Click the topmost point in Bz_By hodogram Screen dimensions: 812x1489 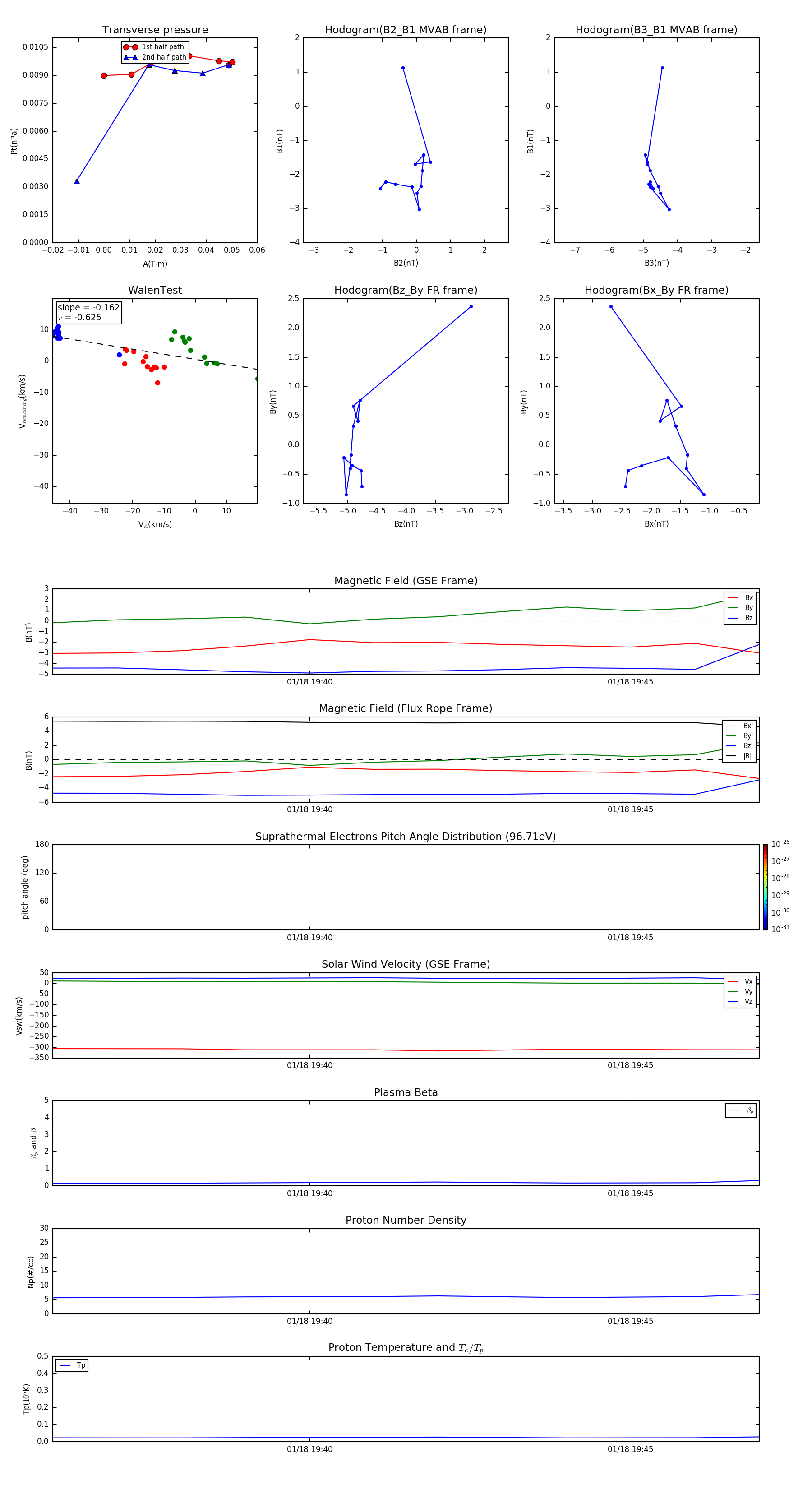pos(471,307)
